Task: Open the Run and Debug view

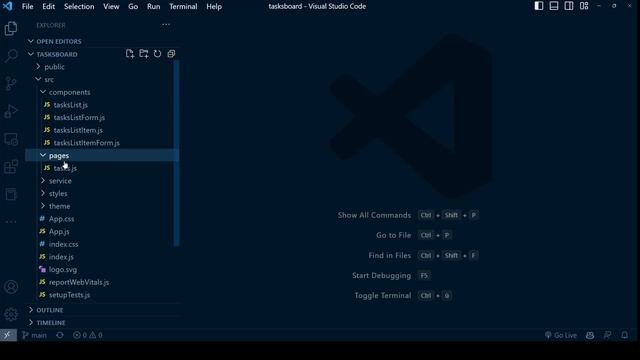Action: point(11,111)
